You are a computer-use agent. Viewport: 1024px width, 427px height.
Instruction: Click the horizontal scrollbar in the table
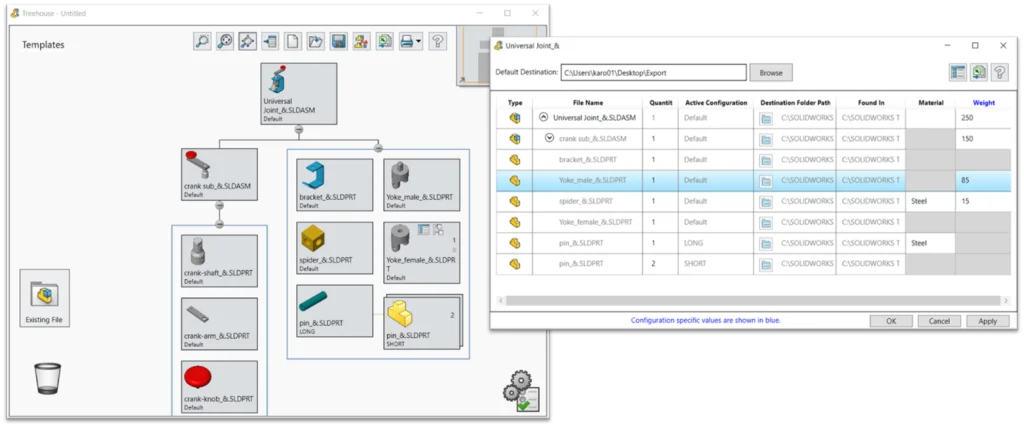[752, 300]
